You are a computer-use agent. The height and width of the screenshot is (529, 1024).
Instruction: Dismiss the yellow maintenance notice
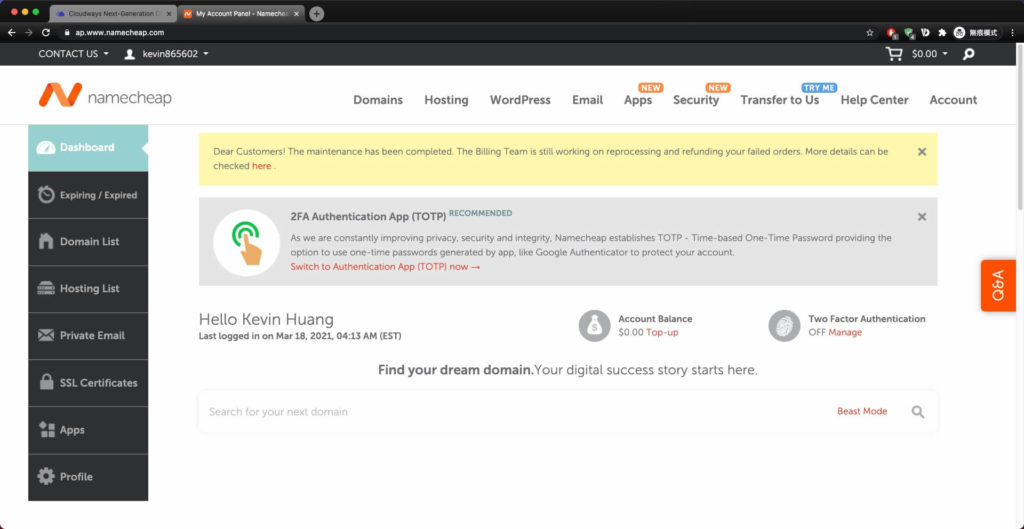921,152
